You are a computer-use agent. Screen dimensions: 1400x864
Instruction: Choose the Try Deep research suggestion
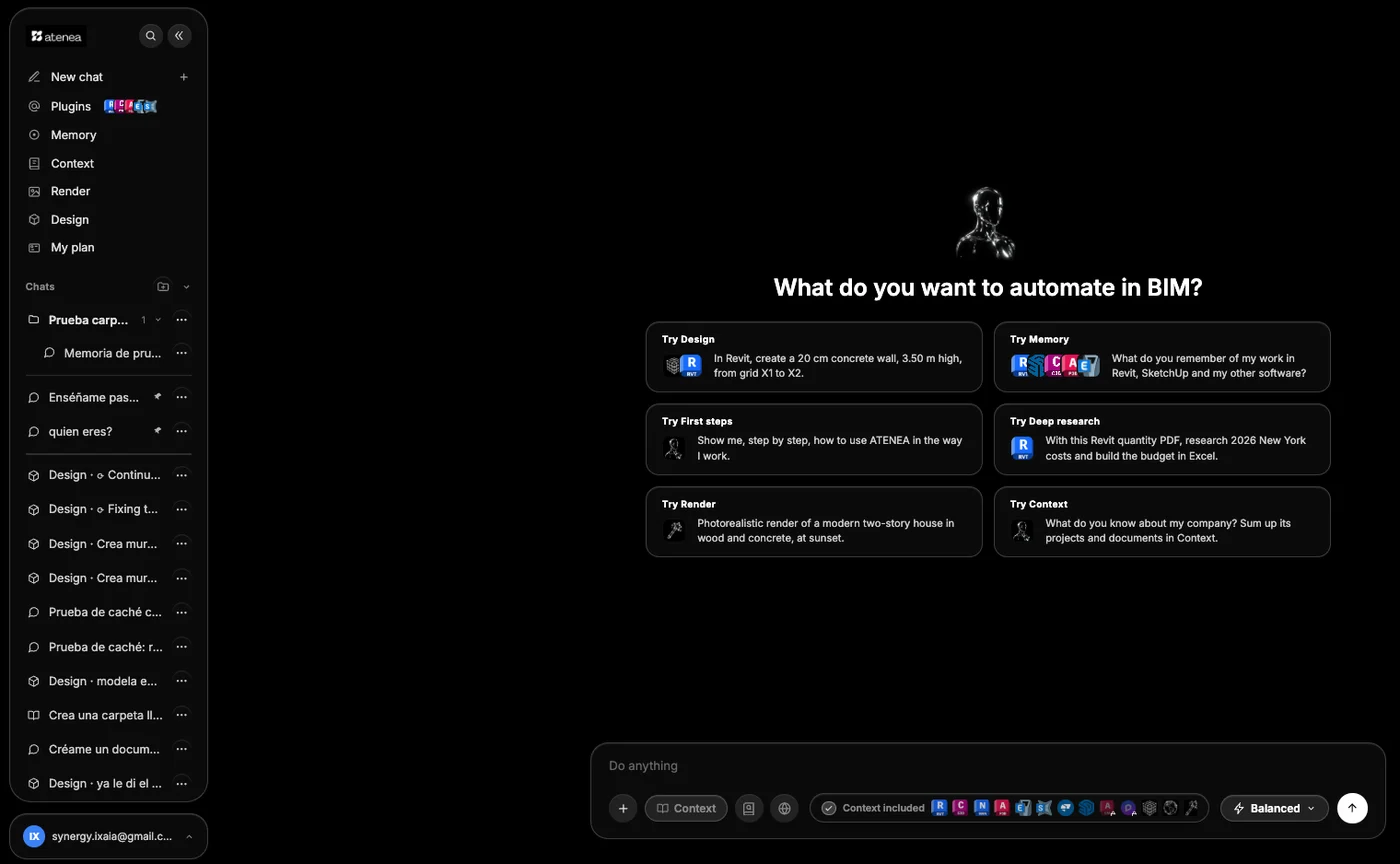point(1162,439)
